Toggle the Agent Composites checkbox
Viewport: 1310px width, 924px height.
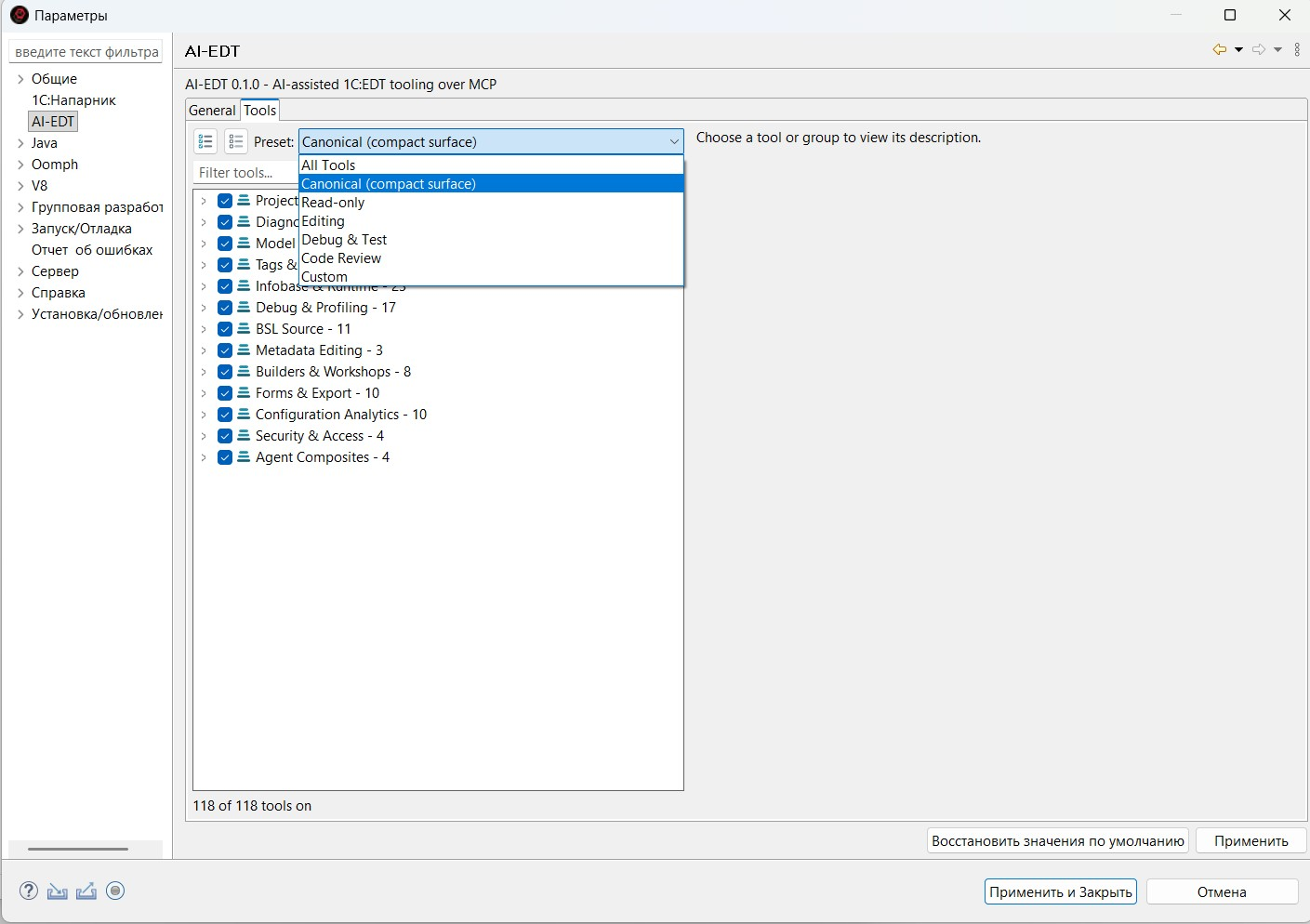click(225, 457)
